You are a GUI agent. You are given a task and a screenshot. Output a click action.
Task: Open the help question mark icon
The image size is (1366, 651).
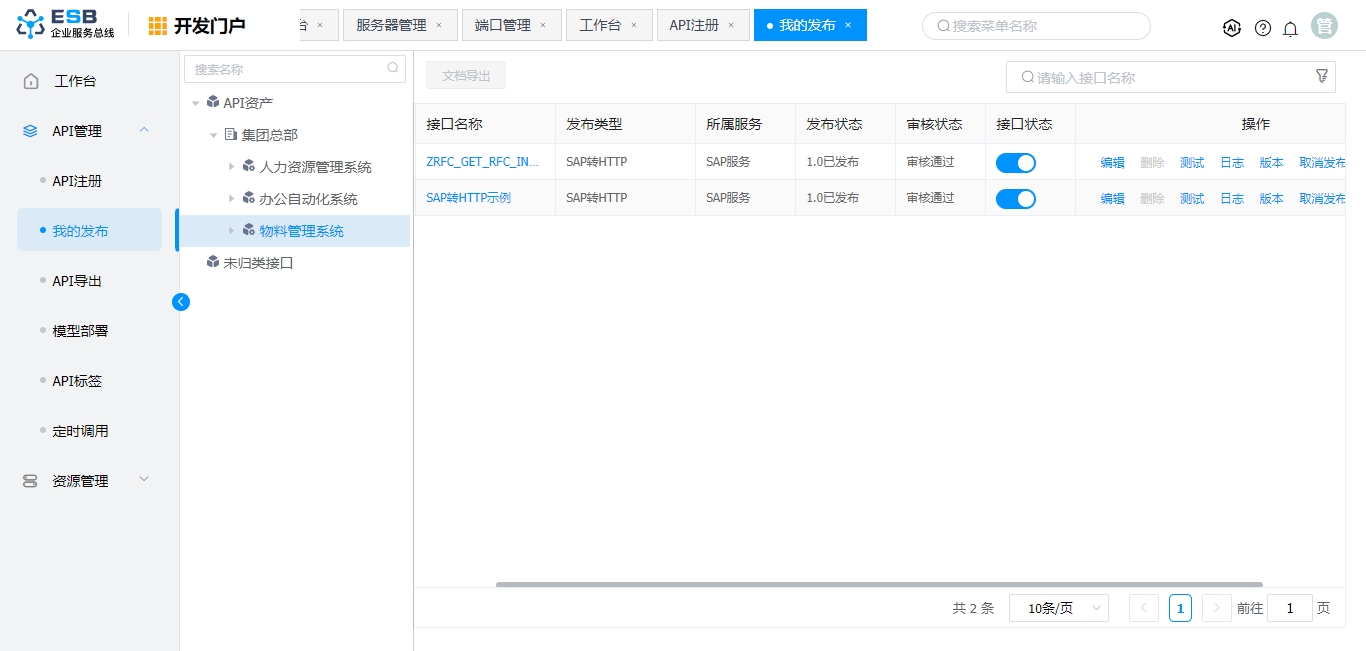[x=1263, y=28]
